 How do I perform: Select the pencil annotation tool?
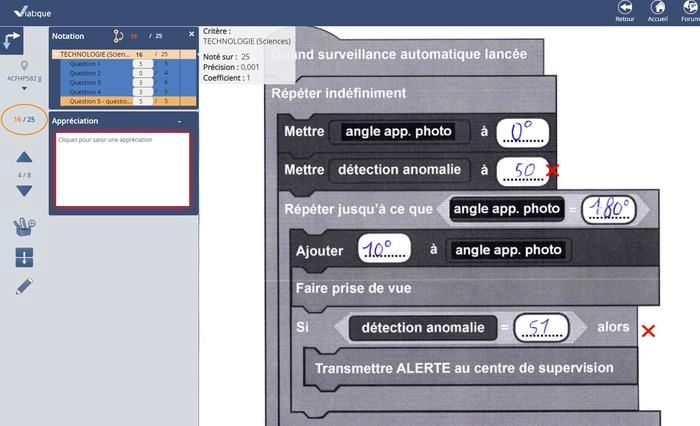click(24, 287)
